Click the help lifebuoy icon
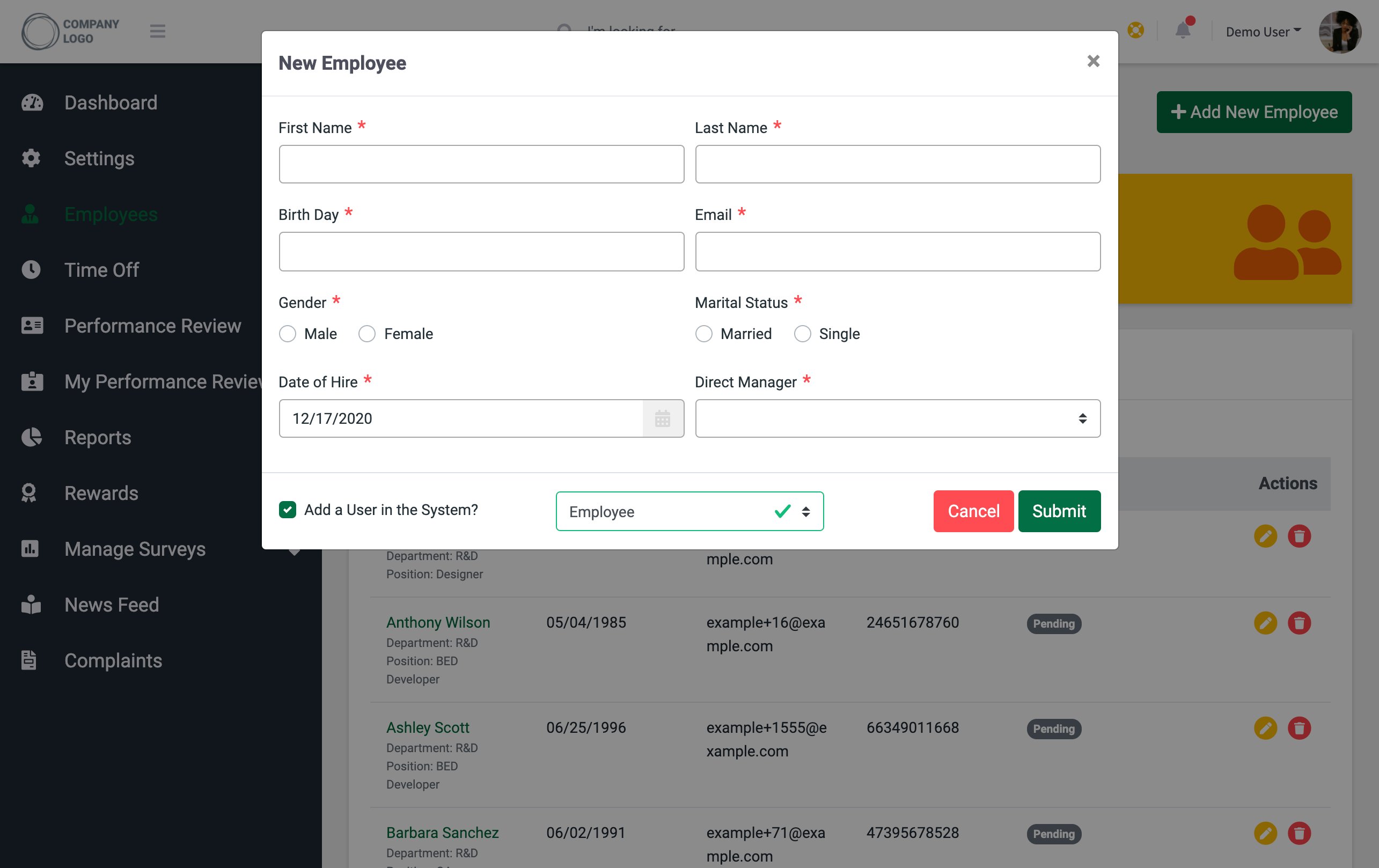This screenshot has height=868, width=1379. 1135,30
